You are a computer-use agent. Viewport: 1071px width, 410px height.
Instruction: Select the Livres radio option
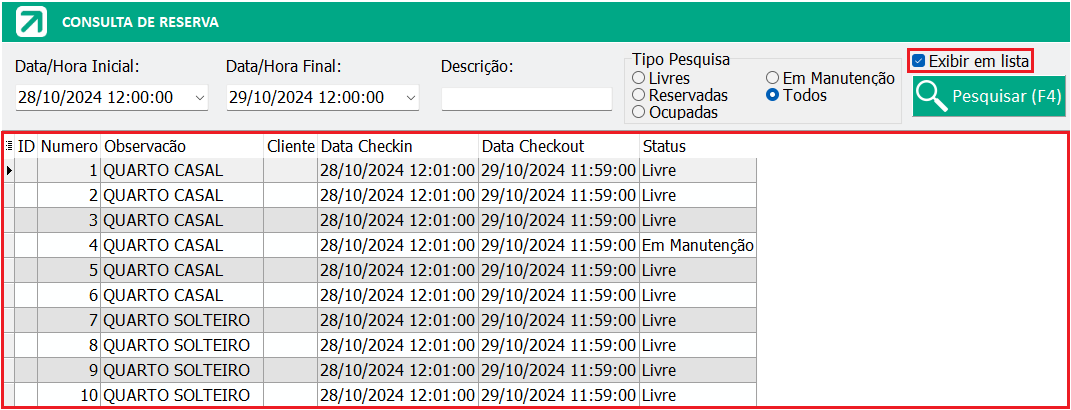tap(639, 78)
